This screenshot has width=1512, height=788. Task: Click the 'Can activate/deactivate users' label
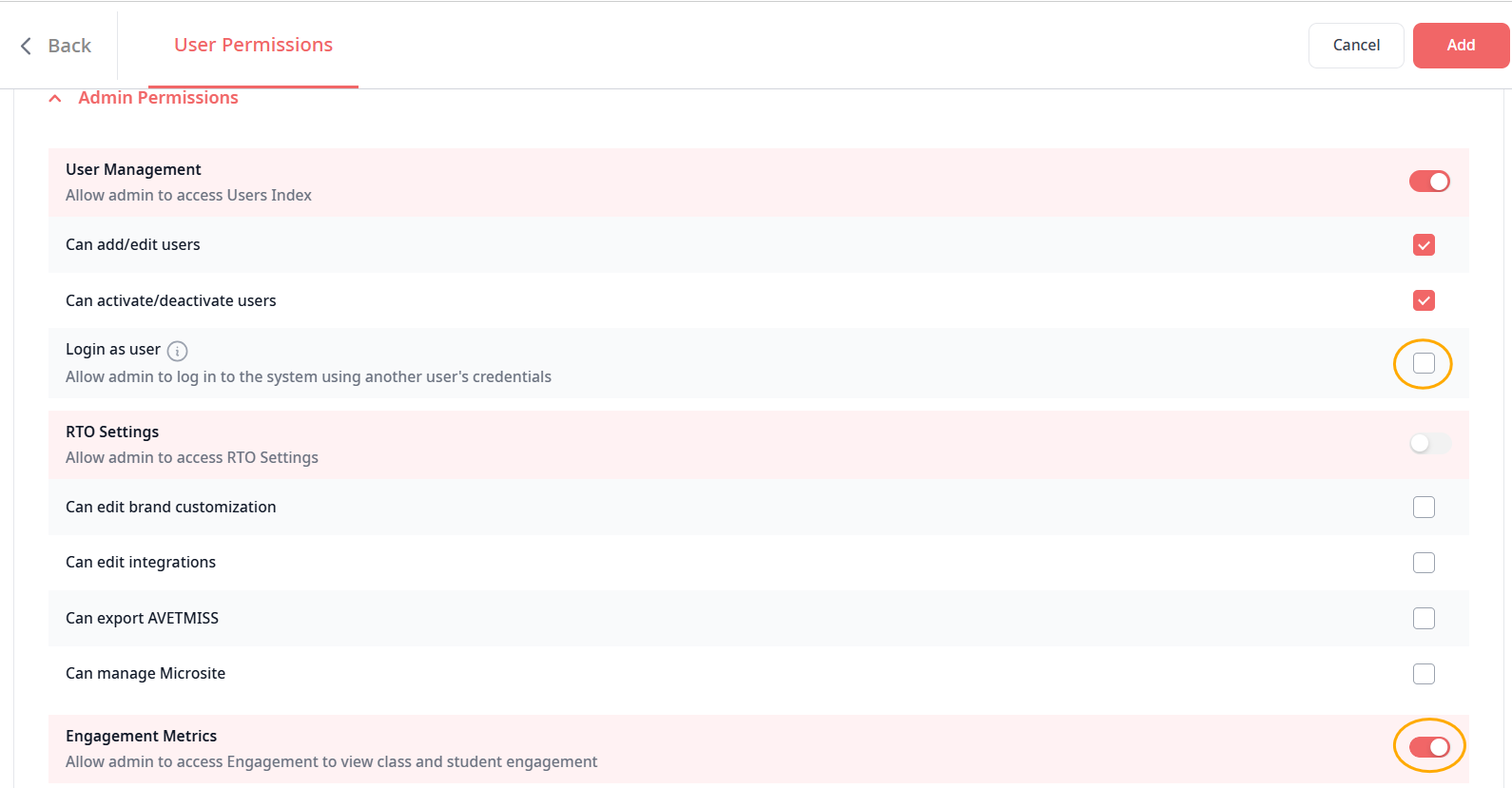171,300
